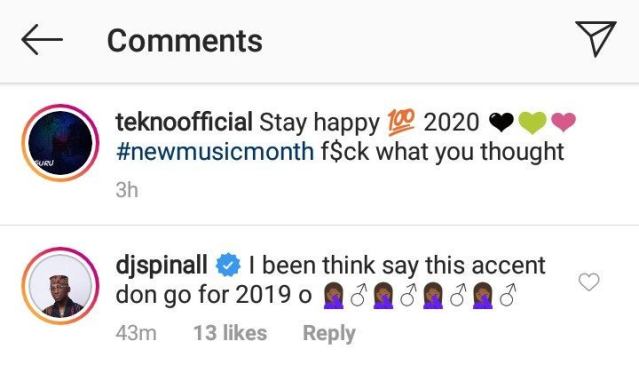Tap the Comments header title
The image size is (639, 373).
click(x=185, y=41)
